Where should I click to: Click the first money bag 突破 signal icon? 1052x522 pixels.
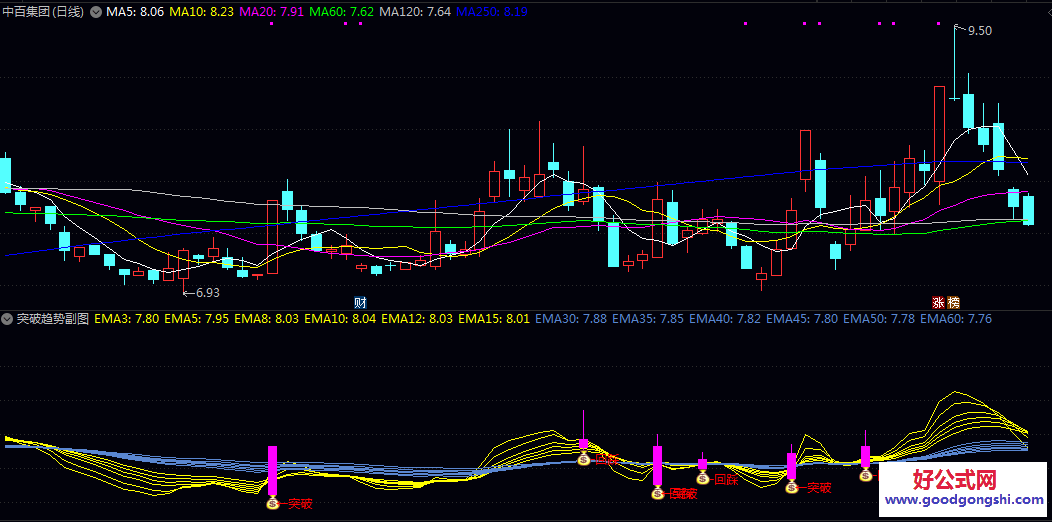[272, 503]
